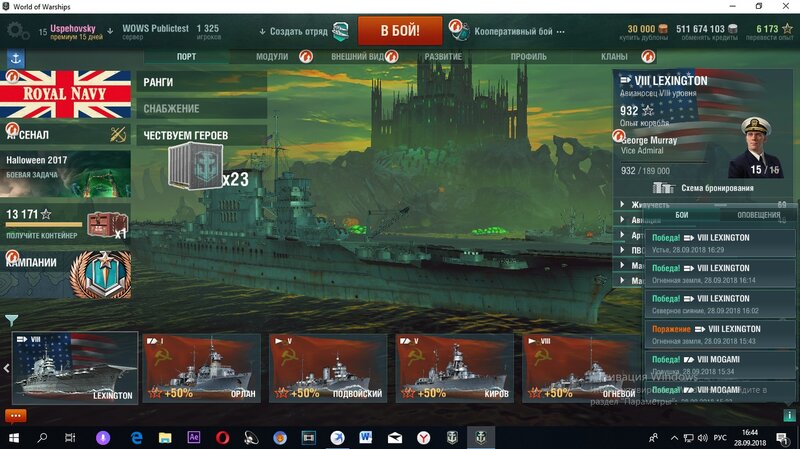
Task: Open Opera browser from the taskbar
Action: click(222, 438)
